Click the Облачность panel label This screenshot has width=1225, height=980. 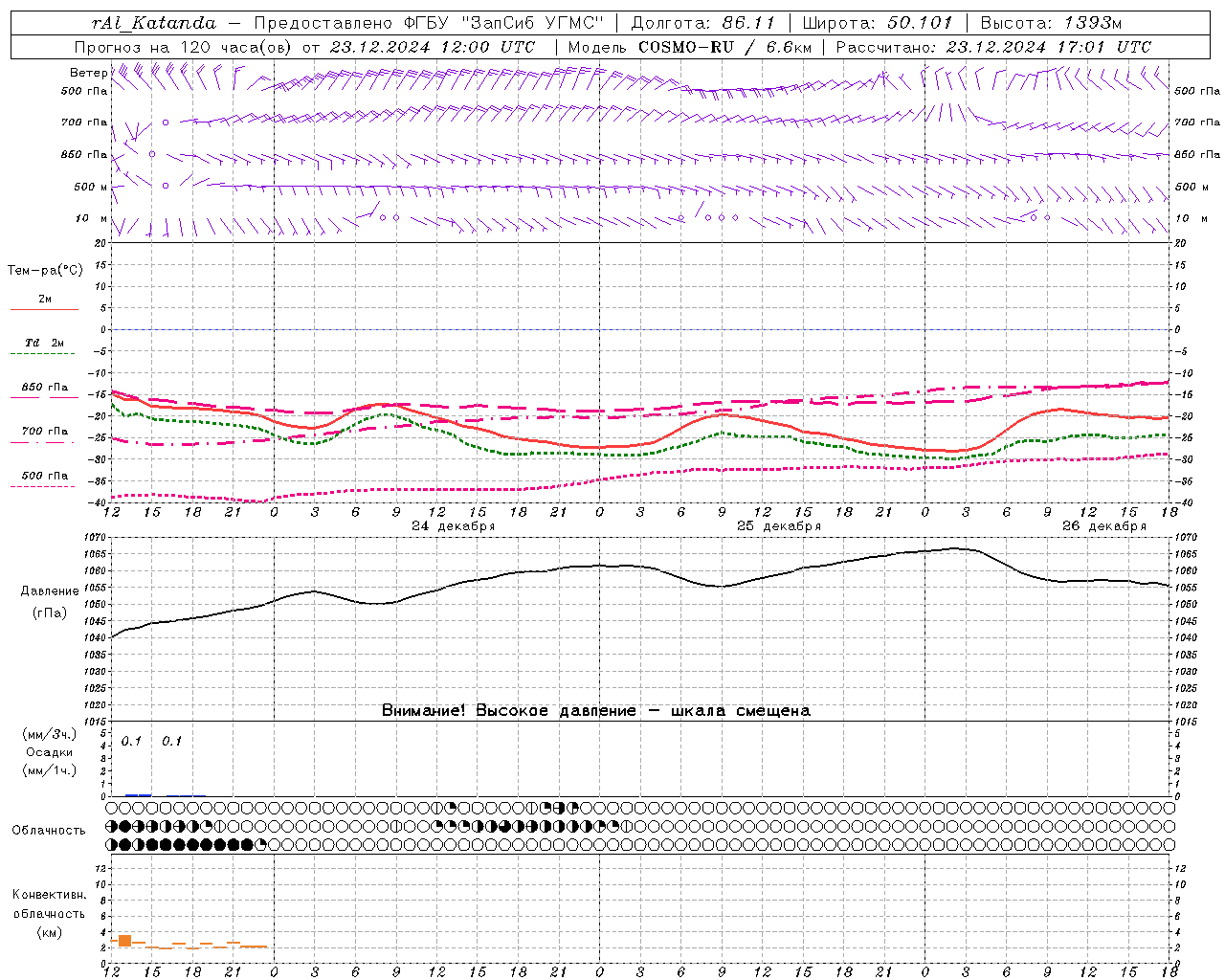(x=49, y=831)
